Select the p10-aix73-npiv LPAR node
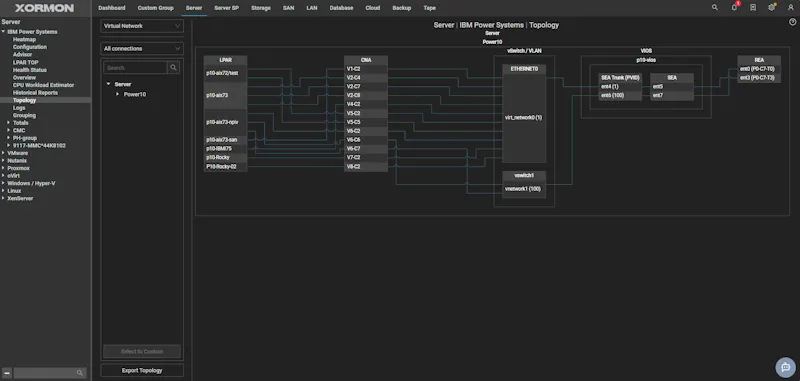The width and height of the screenshot is (800, 381). click(226, 122)
